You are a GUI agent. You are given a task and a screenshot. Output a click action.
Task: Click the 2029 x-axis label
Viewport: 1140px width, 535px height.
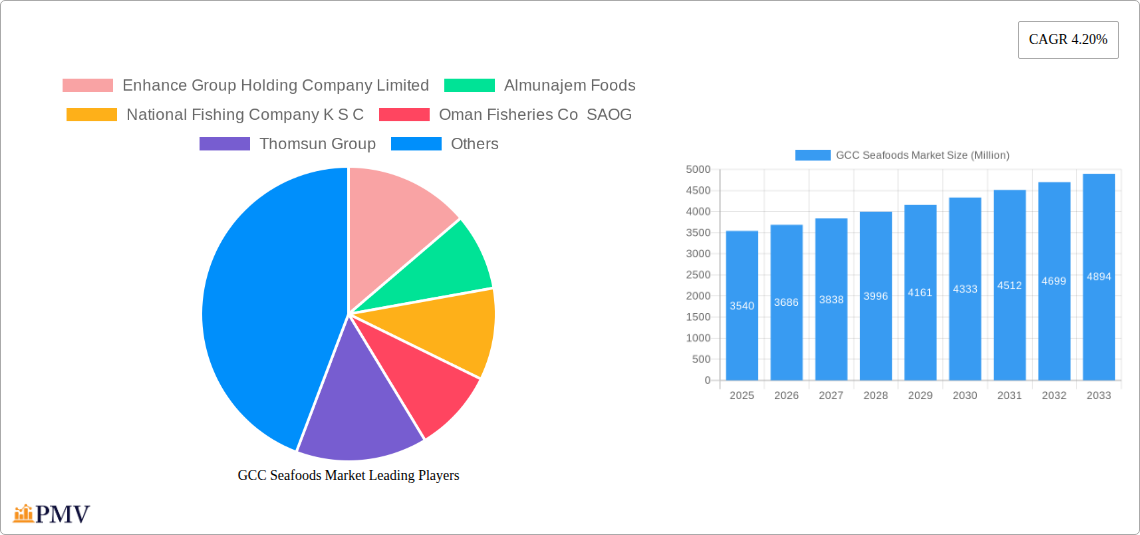click(x=920, y=395)
